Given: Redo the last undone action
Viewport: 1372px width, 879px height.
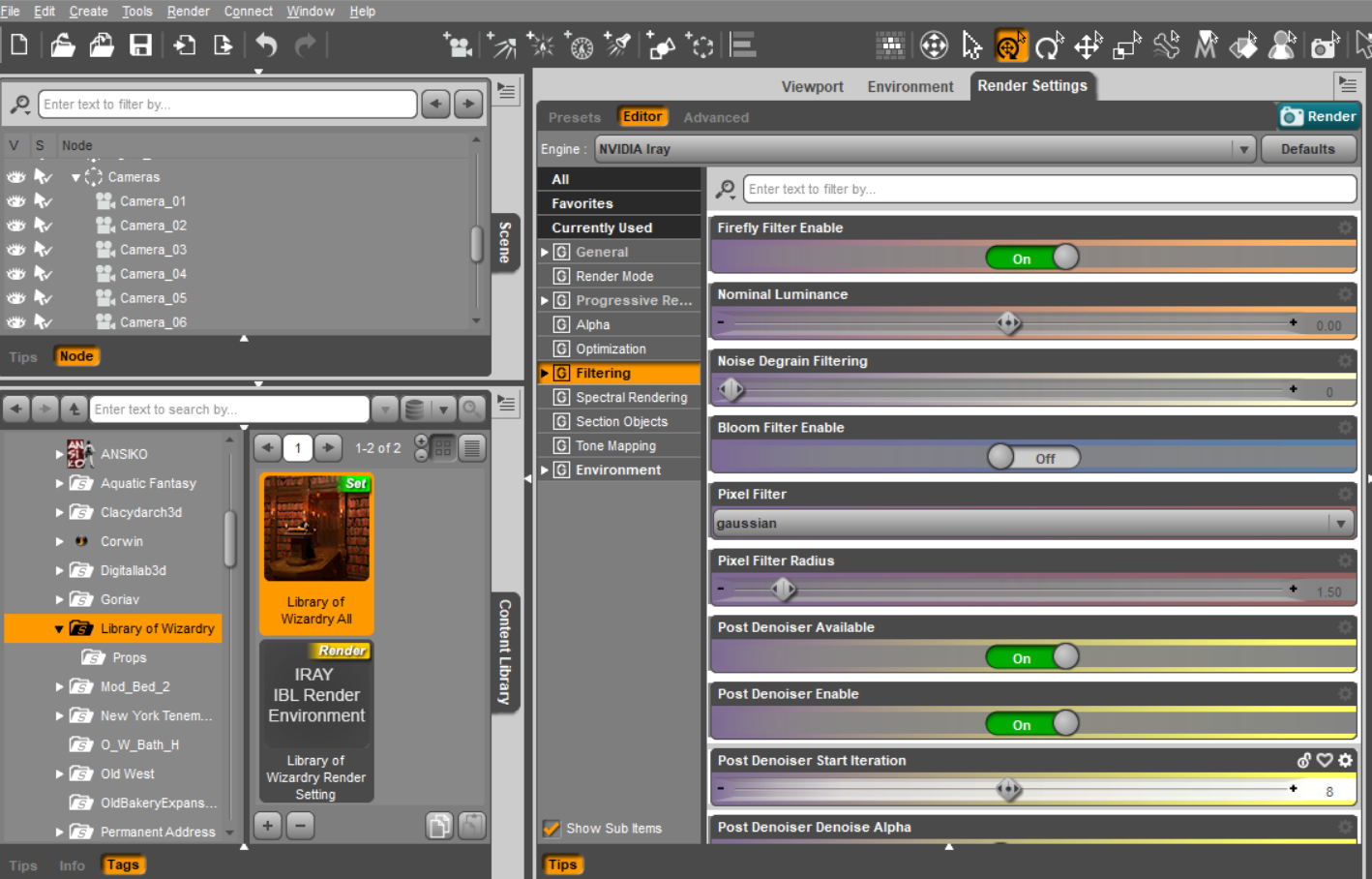Looking at the screenshot, I should tap(305, 45).
